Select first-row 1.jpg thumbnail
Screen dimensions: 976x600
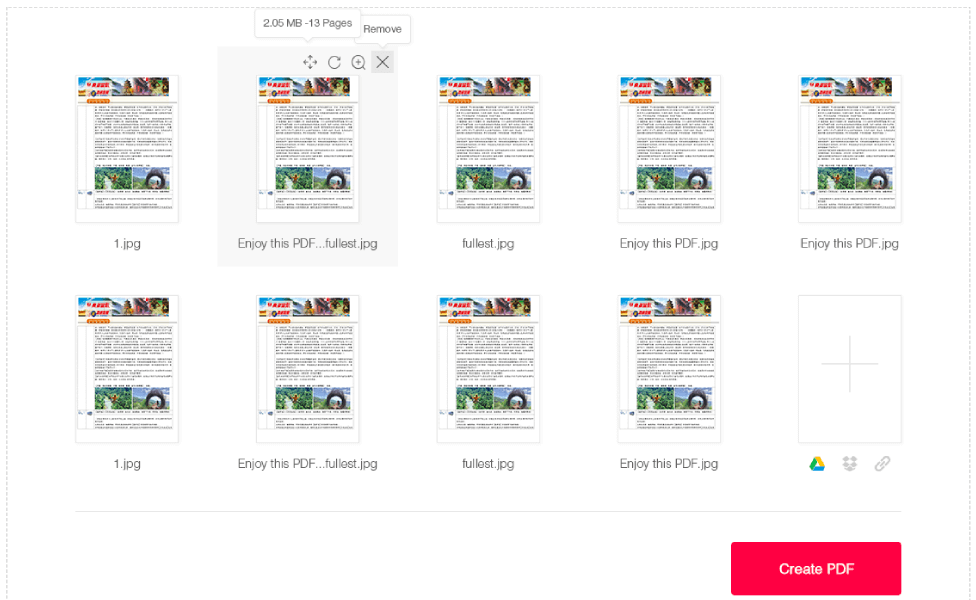(x=127, y=148)
